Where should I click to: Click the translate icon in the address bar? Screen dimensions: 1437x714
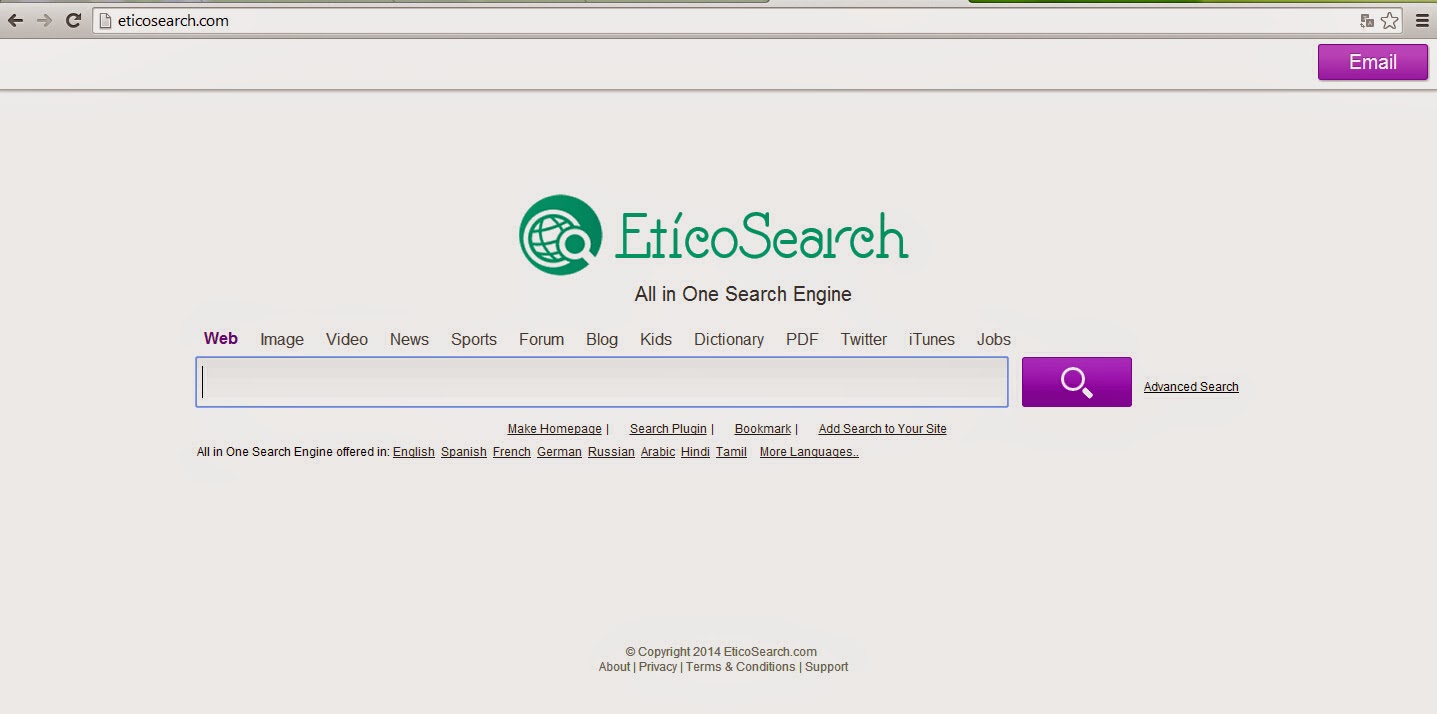(1367, 20)
